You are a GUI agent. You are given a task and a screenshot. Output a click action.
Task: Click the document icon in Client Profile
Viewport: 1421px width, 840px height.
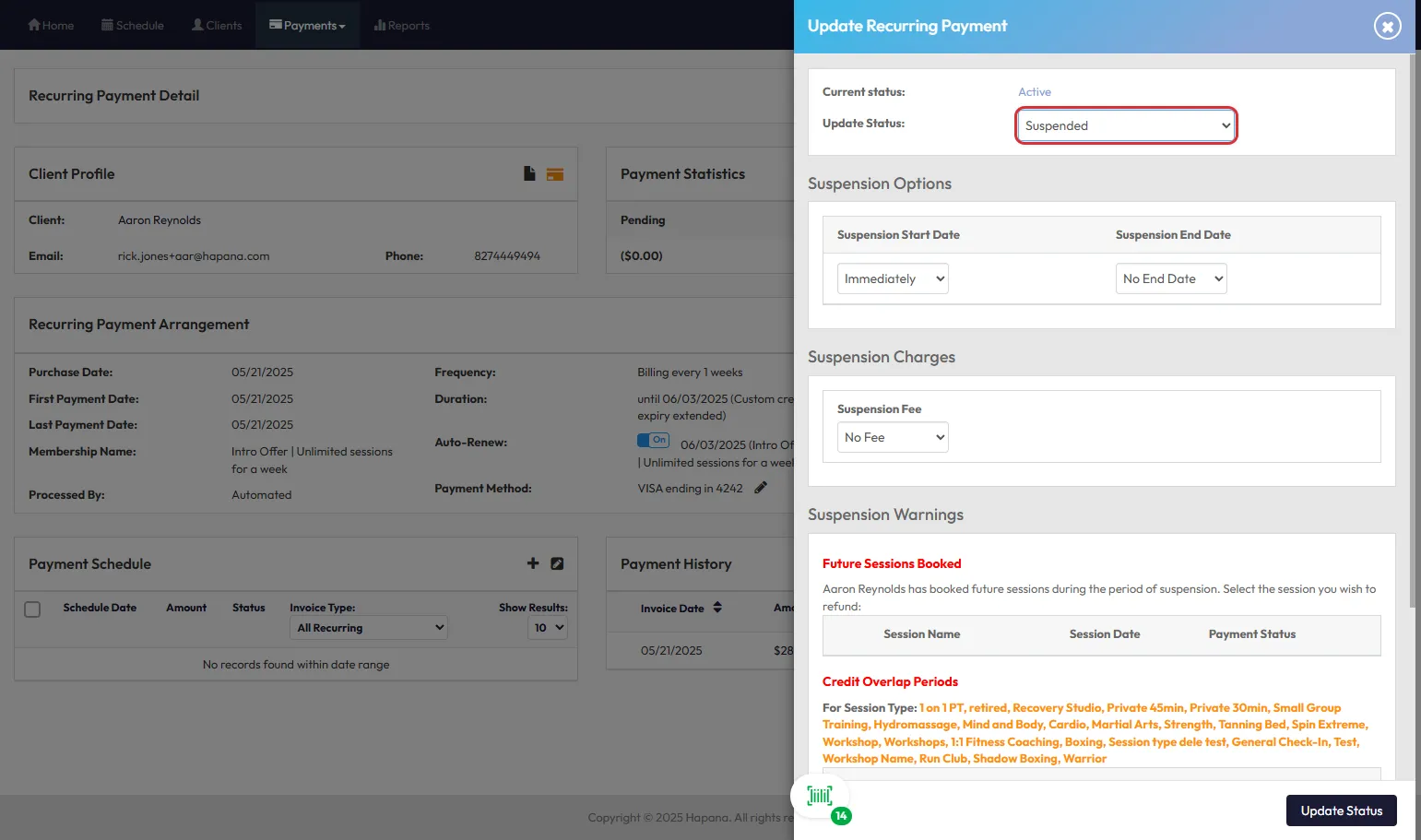[529, 173]
